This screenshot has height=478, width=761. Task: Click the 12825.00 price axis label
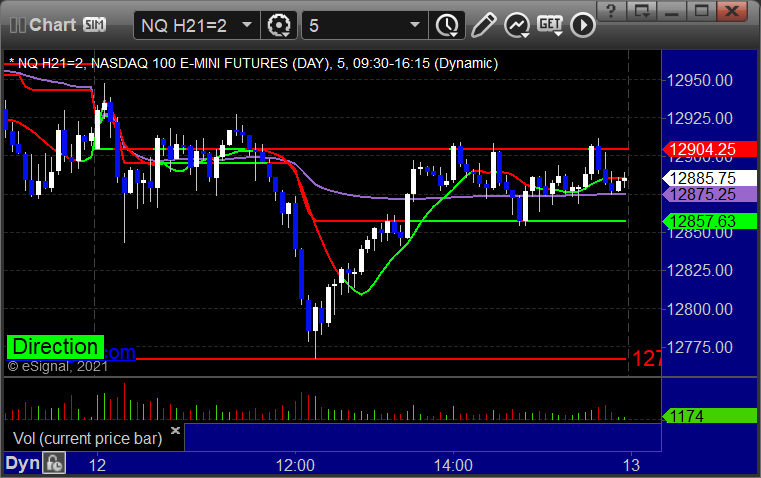pyautogui.click(x=700, y=270)
